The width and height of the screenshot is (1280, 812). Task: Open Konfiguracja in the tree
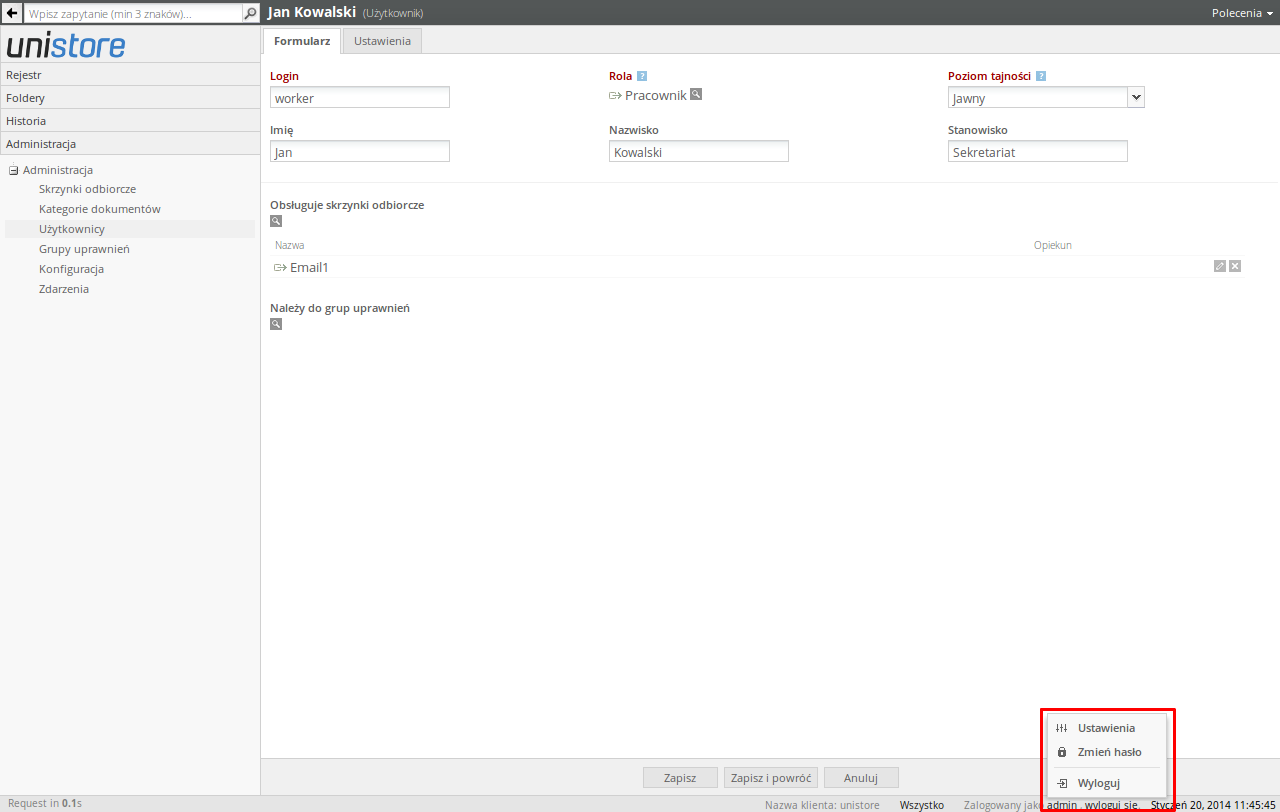[x=72, y=269]
